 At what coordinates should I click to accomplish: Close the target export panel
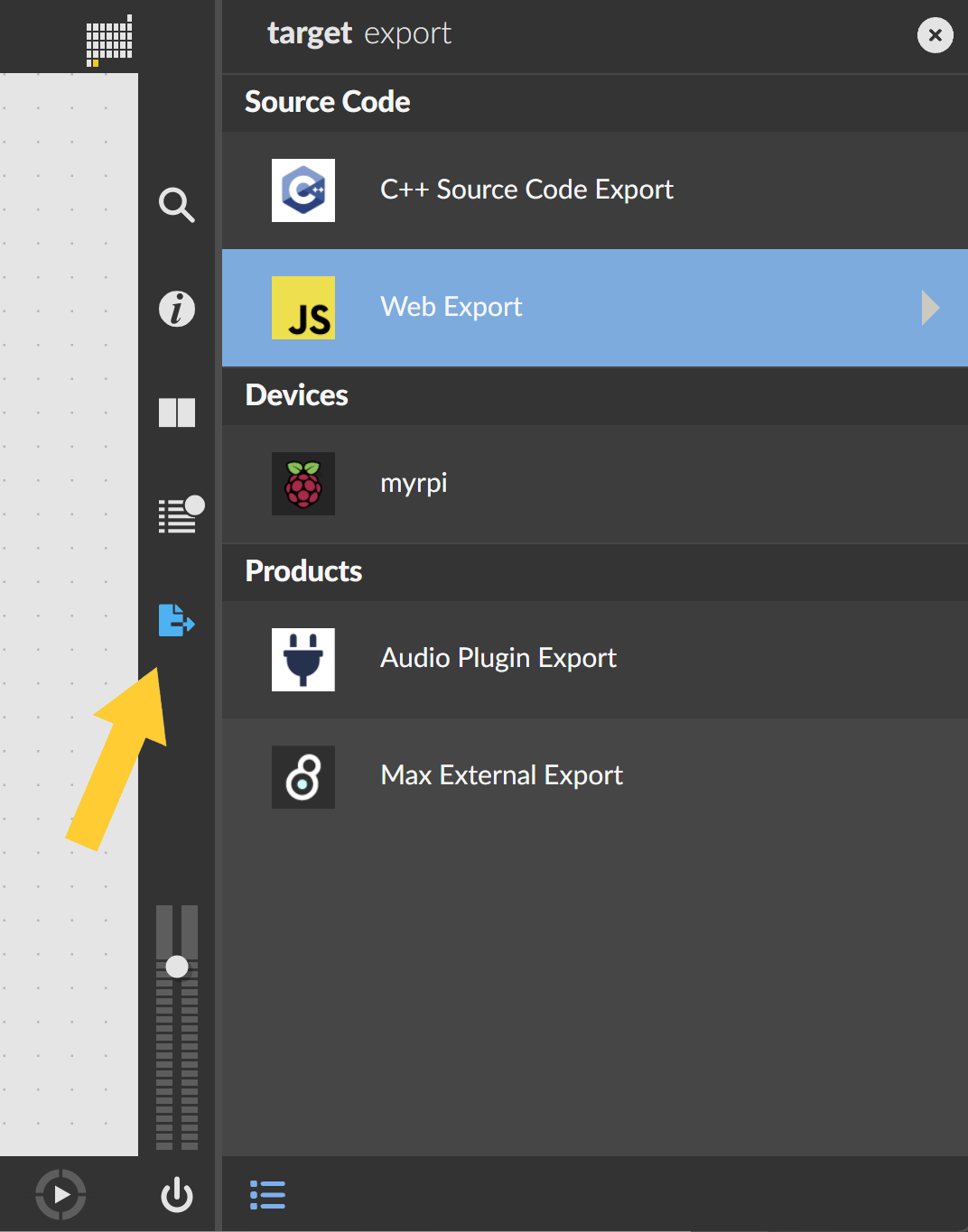point(935,35)
